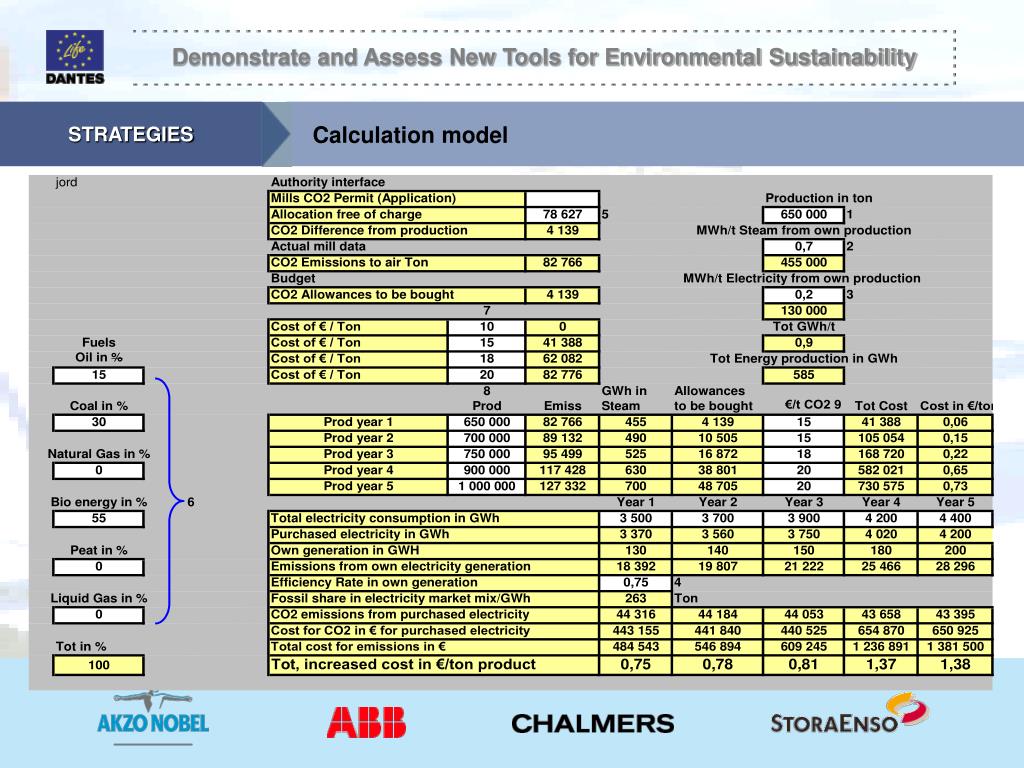Click the Prod year 4 production input 900 000
The width and height of the screenshot is (1024, 768).
tap(487, 470)
